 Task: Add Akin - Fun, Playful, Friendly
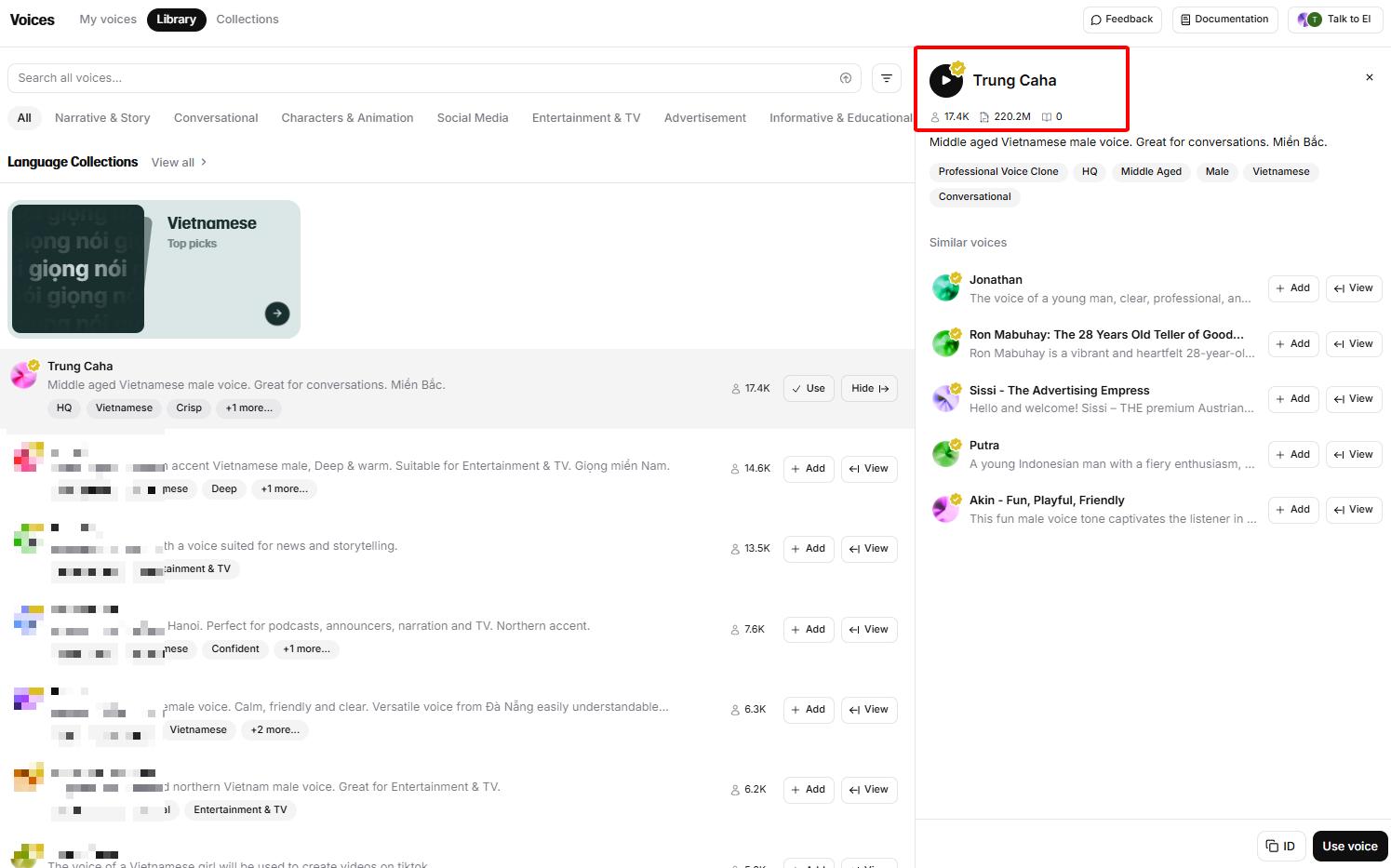(x=1293, y=510)
